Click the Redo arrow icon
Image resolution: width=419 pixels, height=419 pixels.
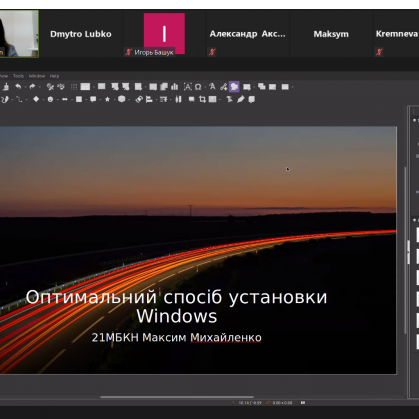32,87
